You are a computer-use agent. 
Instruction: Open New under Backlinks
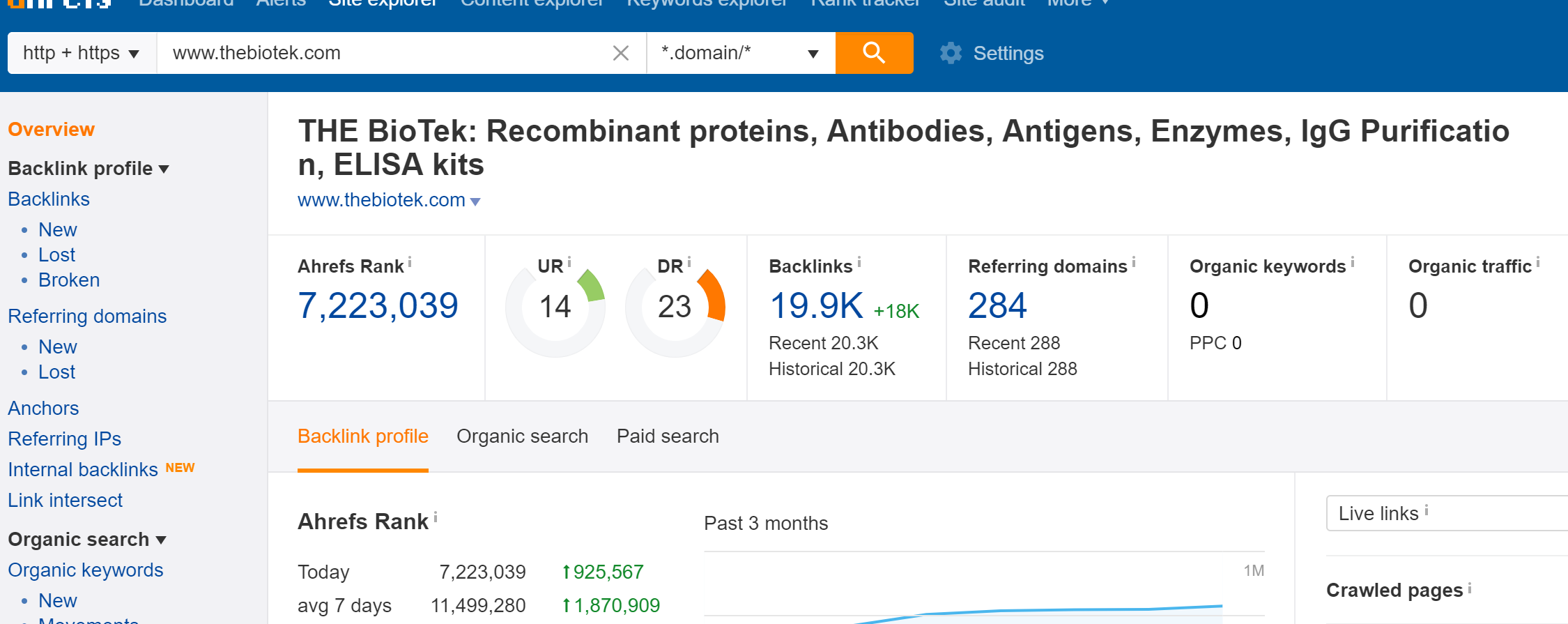[58, 230]
